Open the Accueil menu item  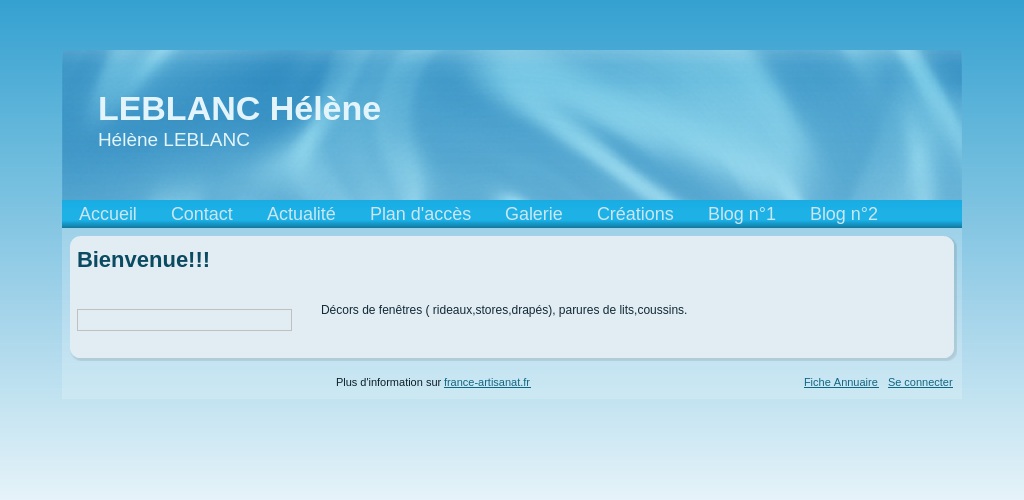(x=108, y=214)
